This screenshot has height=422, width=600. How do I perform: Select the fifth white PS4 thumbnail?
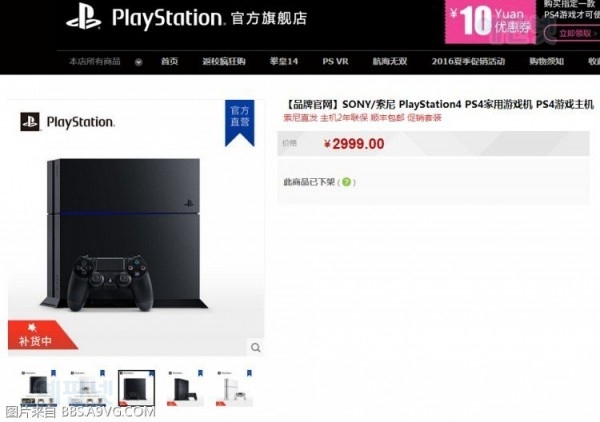pos(235,388)
